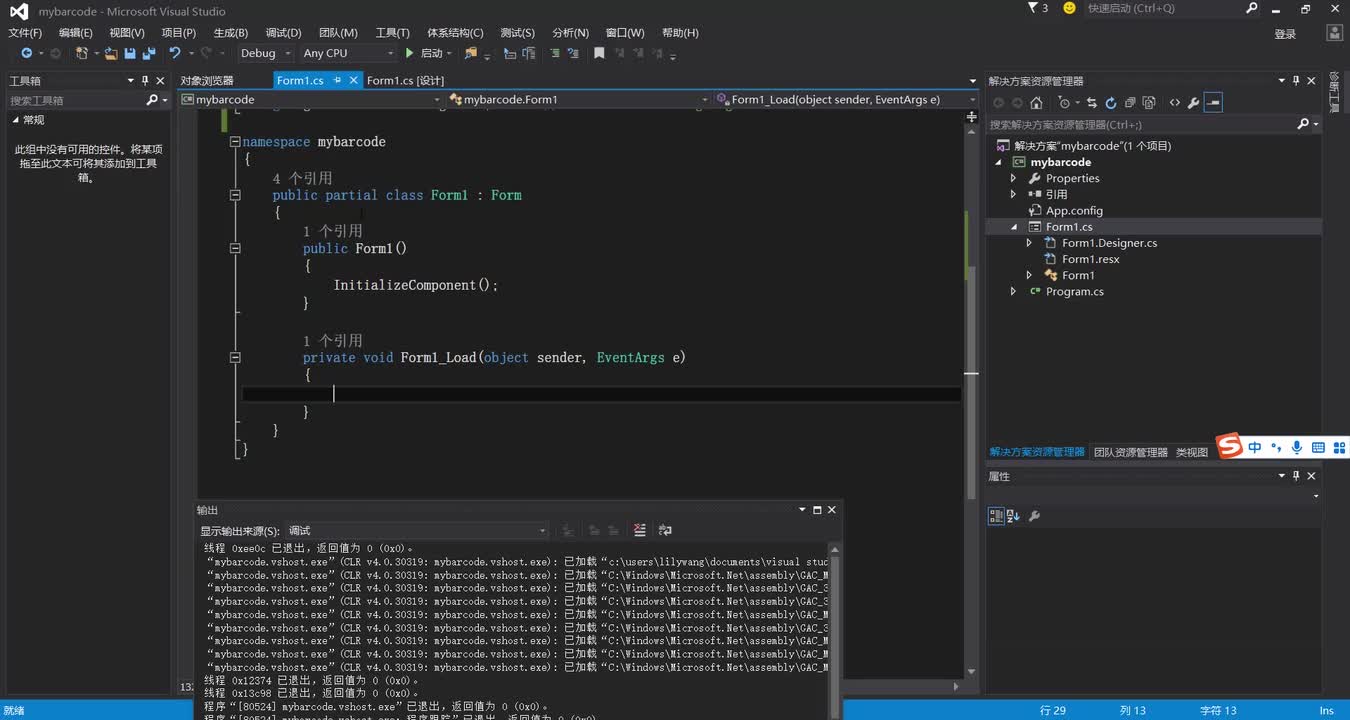Open the 调试(D) menu

(x=283, y=33)
